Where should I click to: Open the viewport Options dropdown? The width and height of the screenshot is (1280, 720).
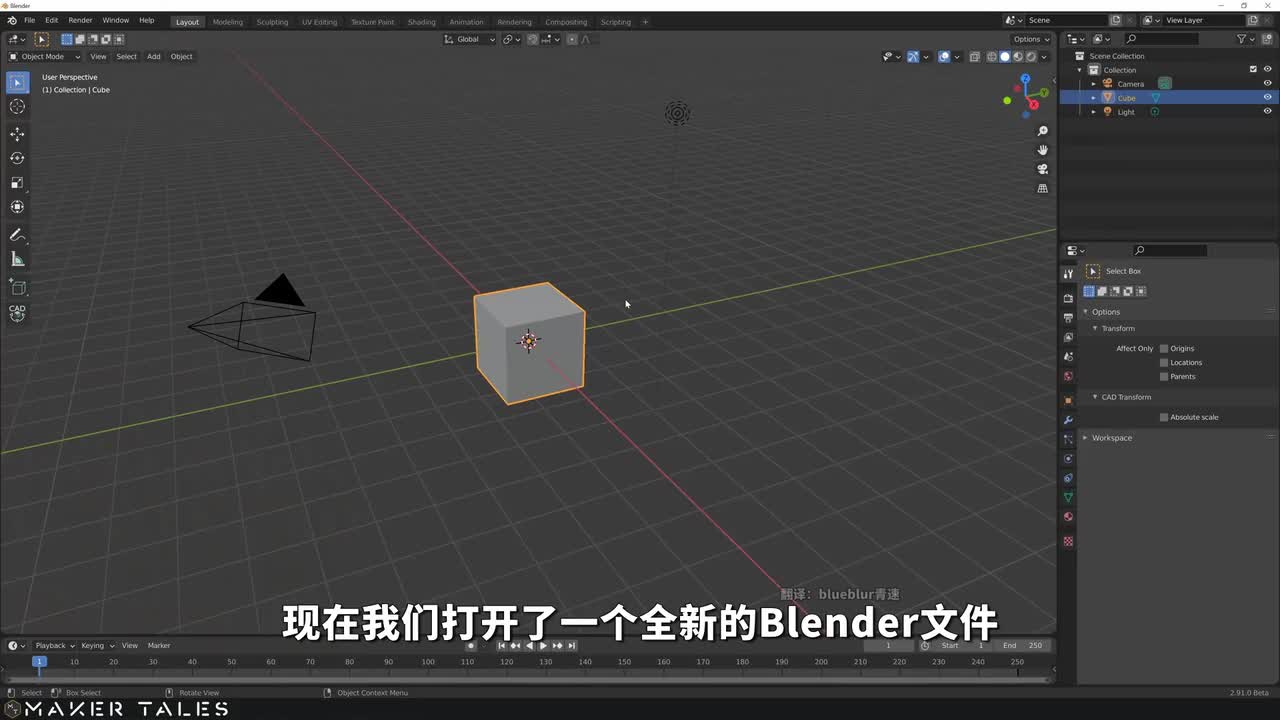click(x=1031, y=39)
